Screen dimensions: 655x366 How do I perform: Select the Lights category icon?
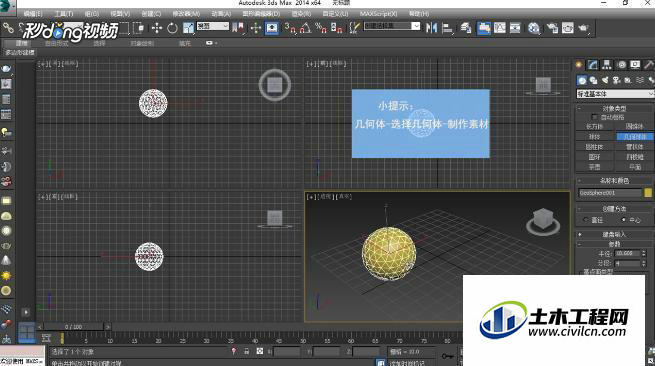605,80
